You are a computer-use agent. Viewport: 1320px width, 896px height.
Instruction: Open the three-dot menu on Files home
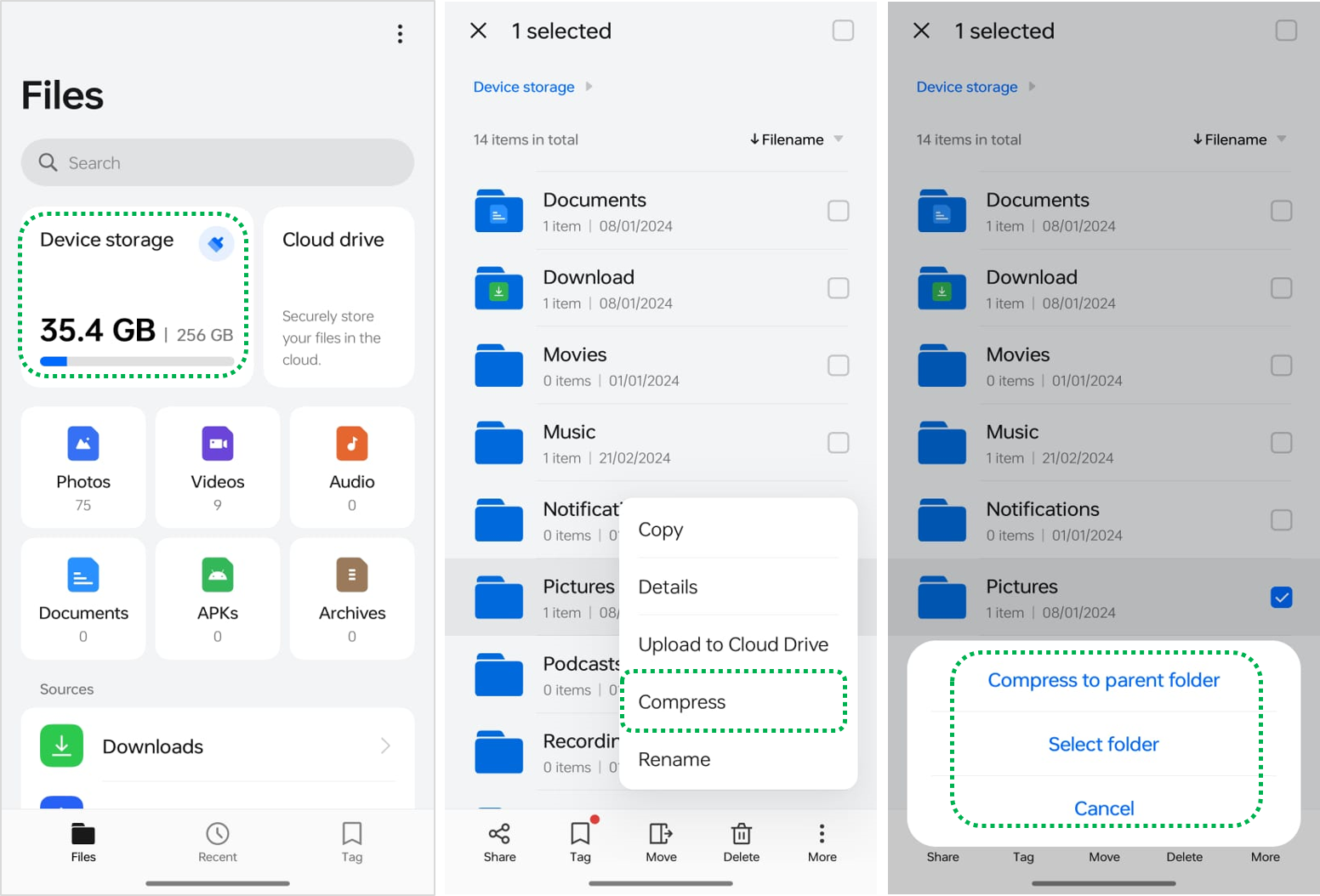[x=400, y=34]
